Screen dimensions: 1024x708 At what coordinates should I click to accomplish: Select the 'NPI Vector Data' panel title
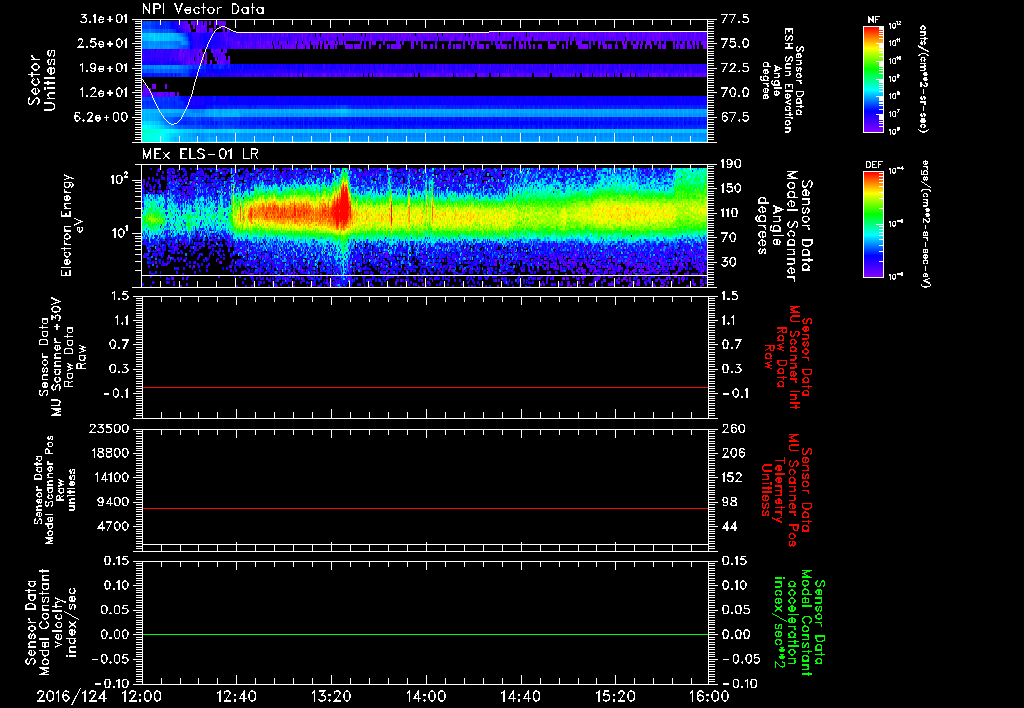[x=203, y=9]
